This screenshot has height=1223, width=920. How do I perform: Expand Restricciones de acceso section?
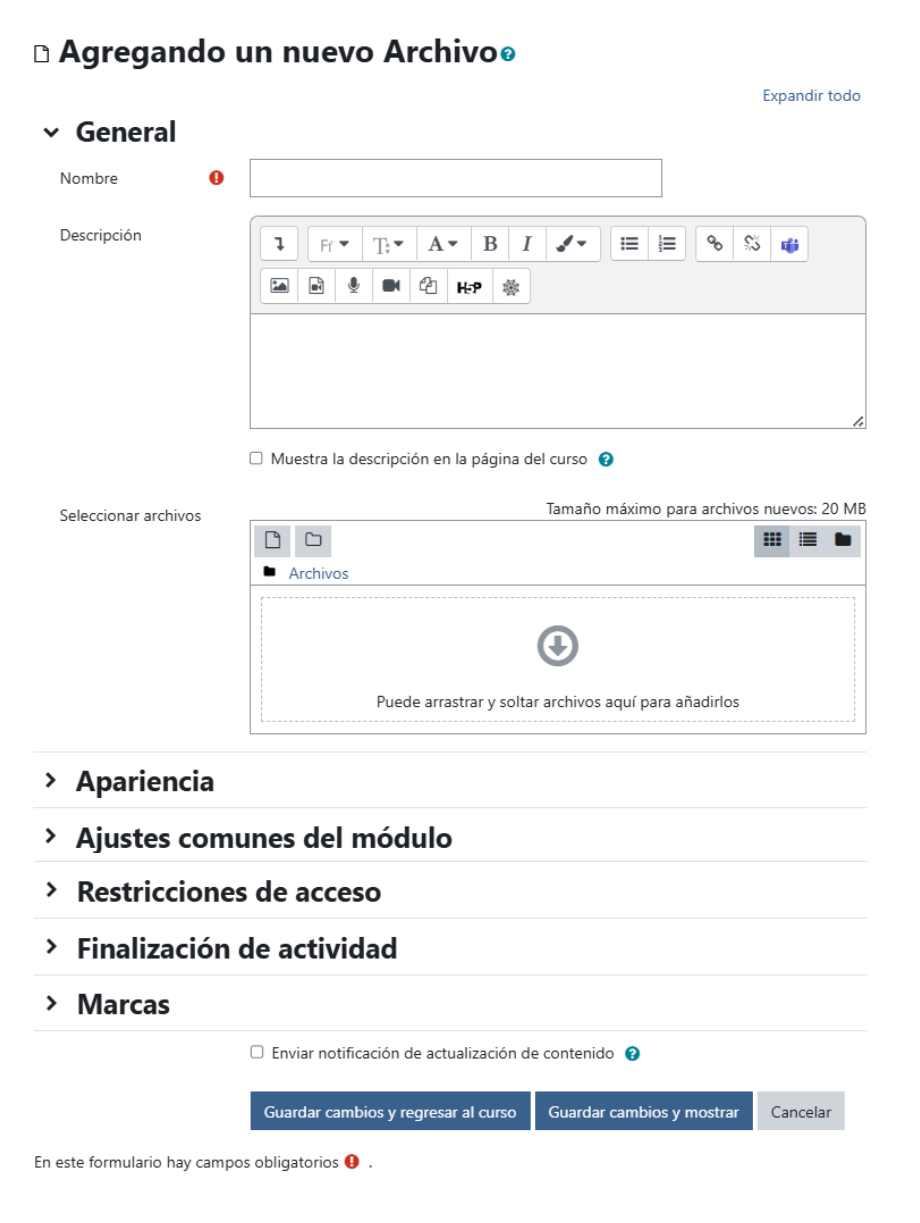pyautogui.click(x=50, y=891)
